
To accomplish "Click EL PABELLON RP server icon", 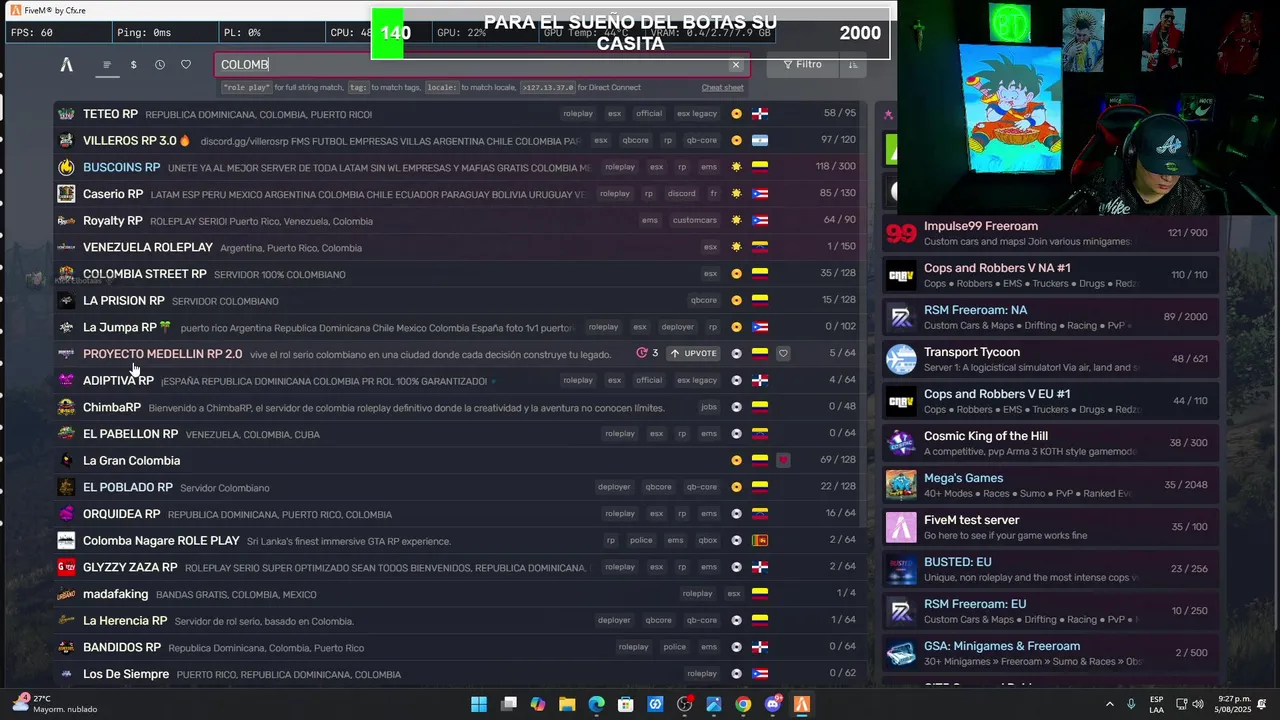I will tap(66, 434).
